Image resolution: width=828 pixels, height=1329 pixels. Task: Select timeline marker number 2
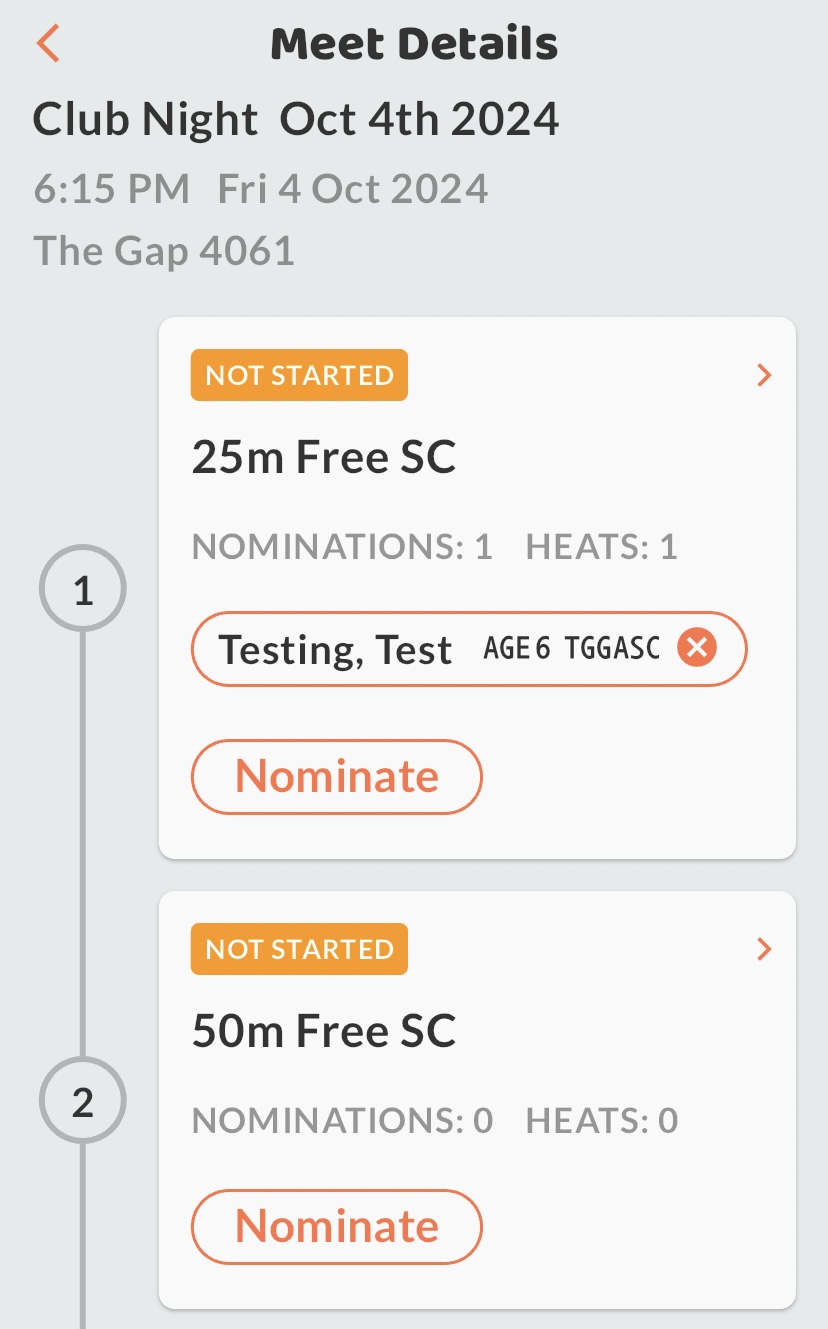[x=83, y=1102]
